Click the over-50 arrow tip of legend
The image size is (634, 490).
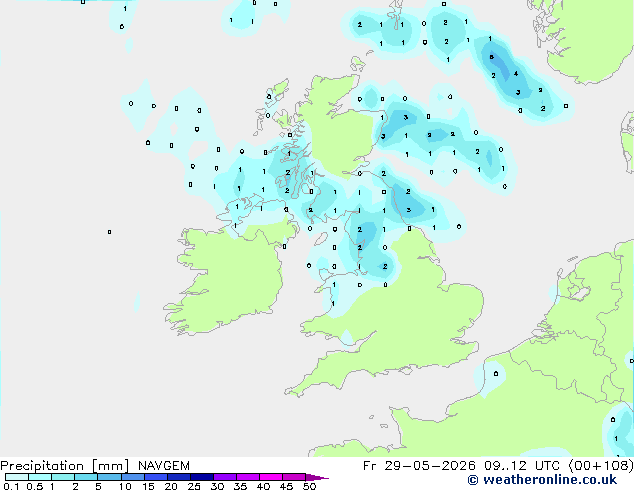[317, 477]
